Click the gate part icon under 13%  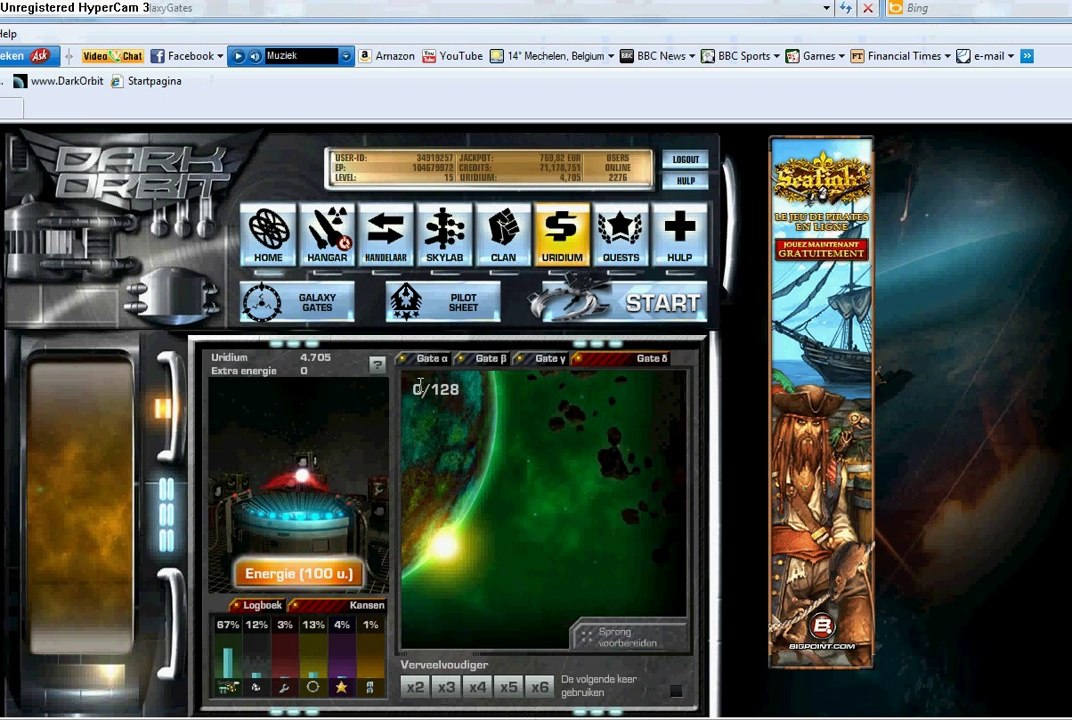[x=313, y=687]
